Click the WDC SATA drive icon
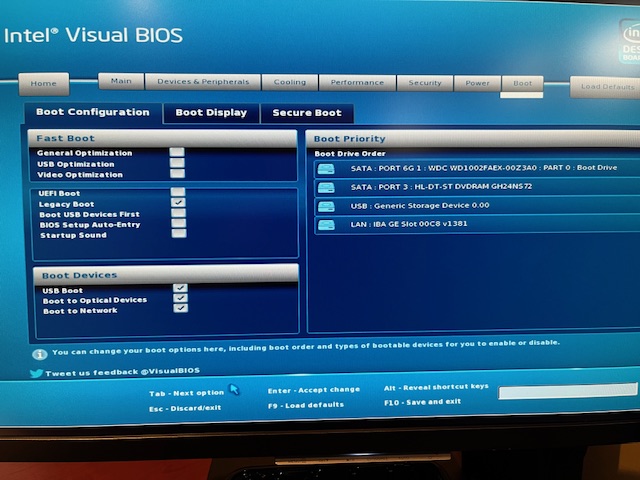Screen dimensions: 640x480 pos(326,169)
